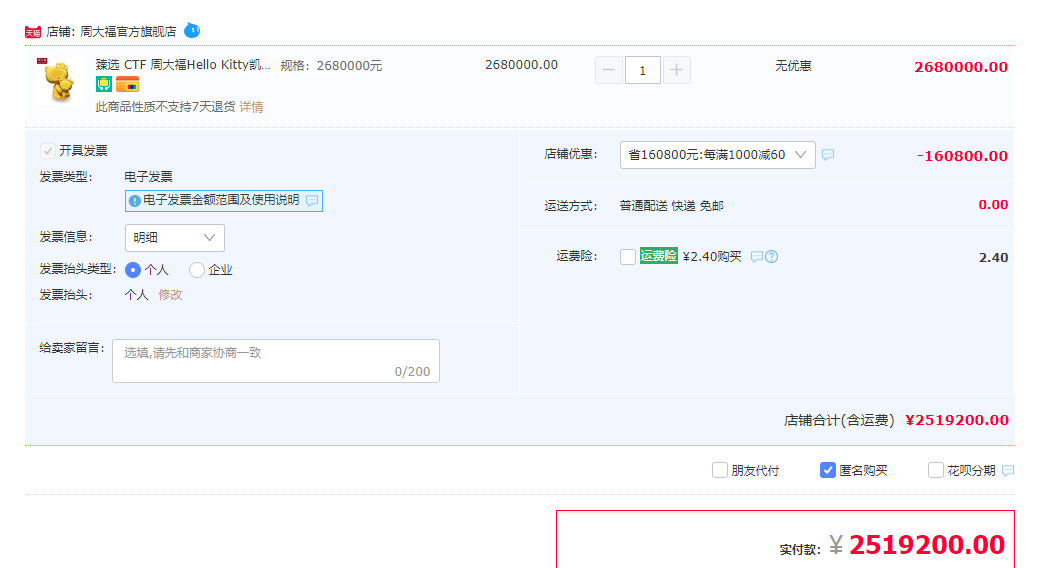Open the 明细 invoice info dropdown
The height and width of the screenshot is (568, 1038).
click(175, 238)
